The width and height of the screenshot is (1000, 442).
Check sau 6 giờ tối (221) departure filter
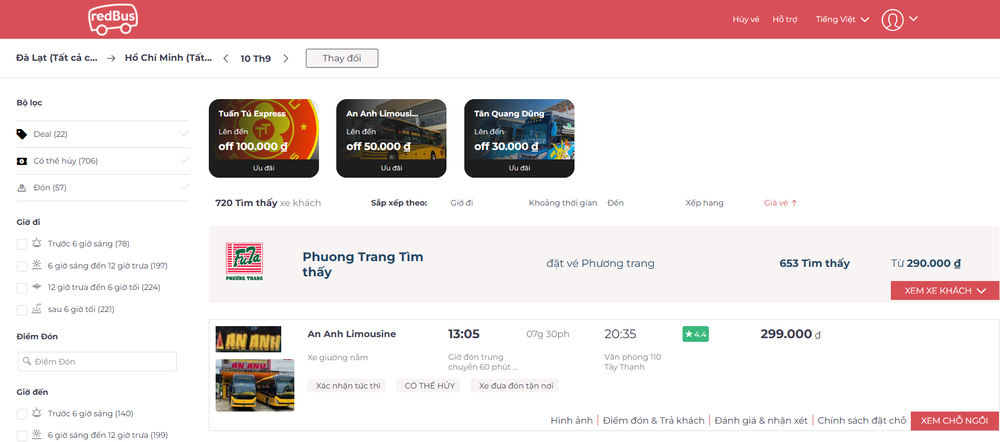pyautogui.click(x=22, y=310)
